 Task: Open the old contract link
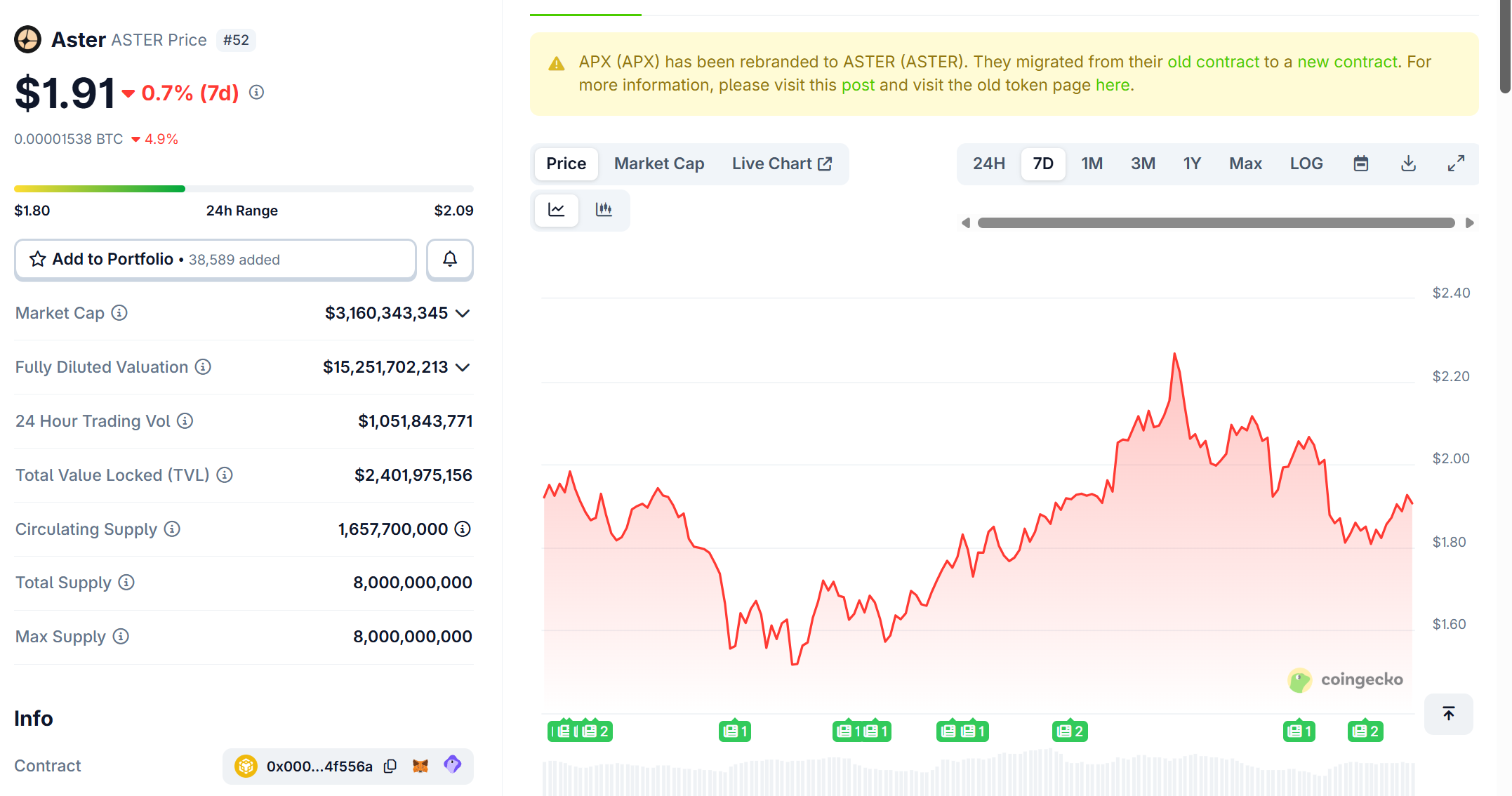pos(1213,62)
